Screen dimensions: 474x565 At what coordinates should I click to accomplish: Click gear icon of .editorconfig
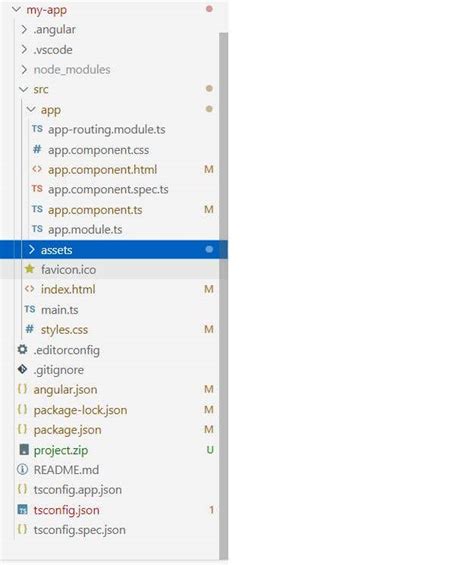point(22,349)
